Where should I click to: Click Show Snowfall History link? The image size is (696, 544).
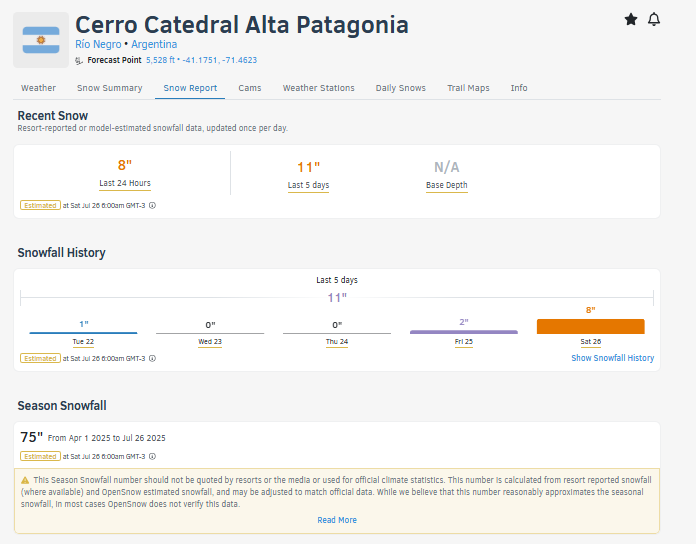coord(613,358)
